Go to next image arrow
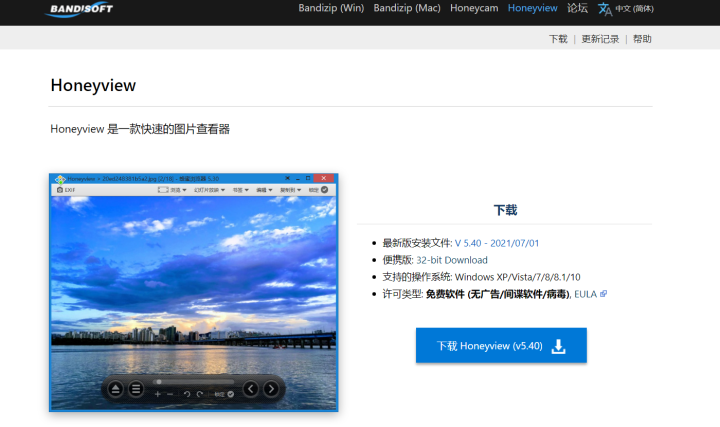Screen dimensions: 720x427 (x=271, y=389)
